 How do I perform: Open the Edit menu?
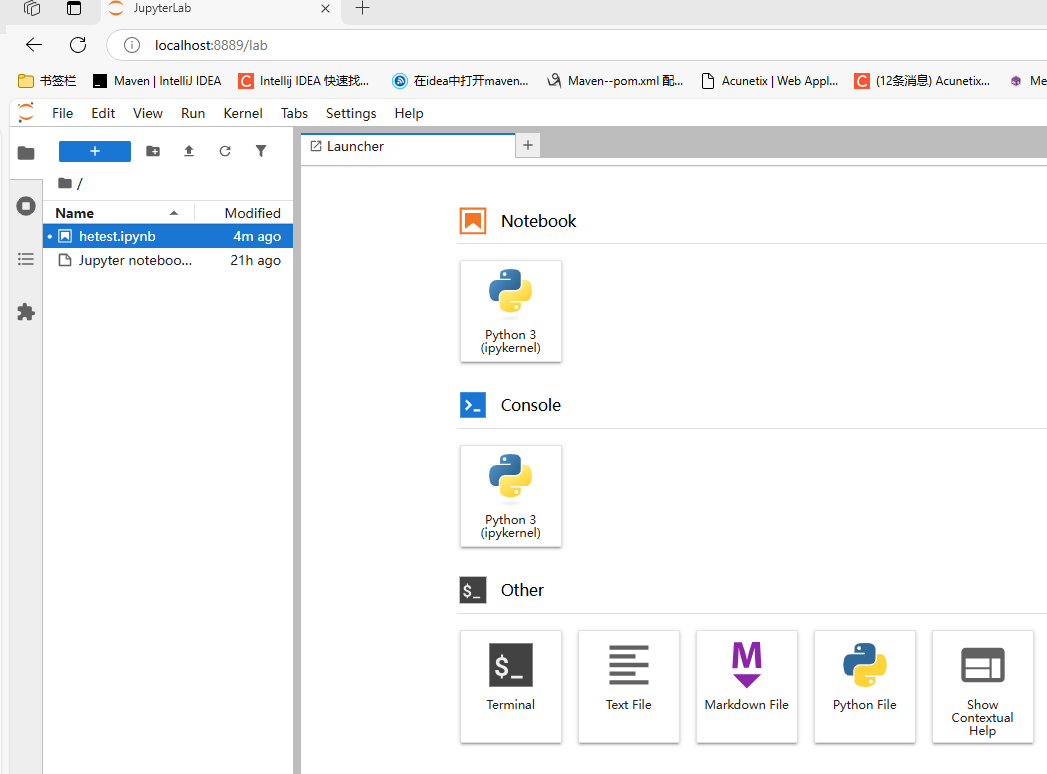(103, 113)
